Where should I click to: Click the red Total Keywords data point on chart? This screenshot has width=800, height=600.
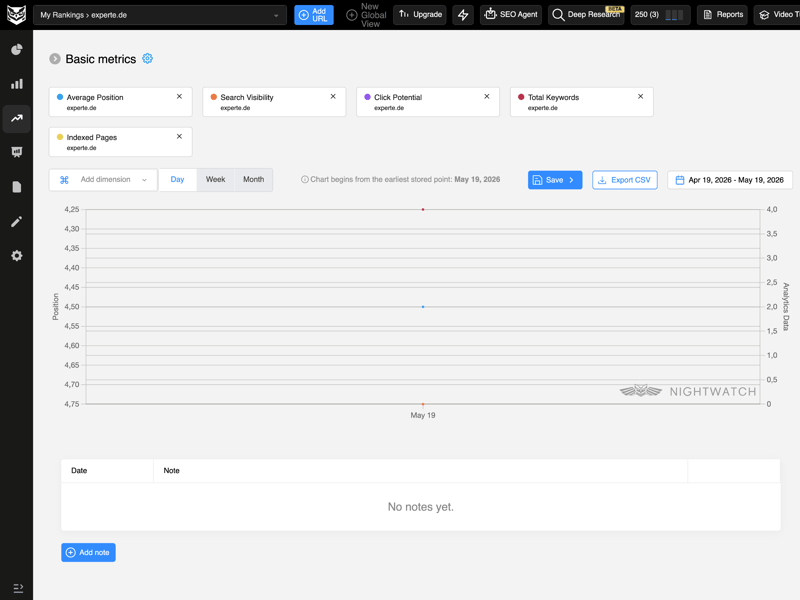point(423,210)
